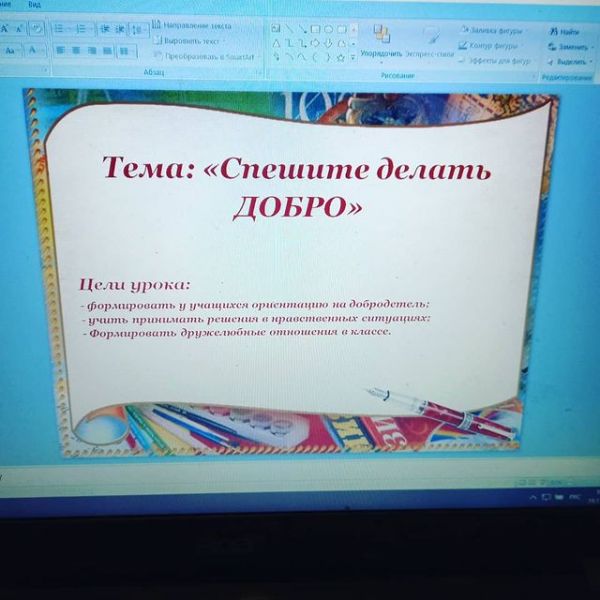Select the star shape in shapes gallery
The width and height of the screenshot is (600, 600).
339,57
